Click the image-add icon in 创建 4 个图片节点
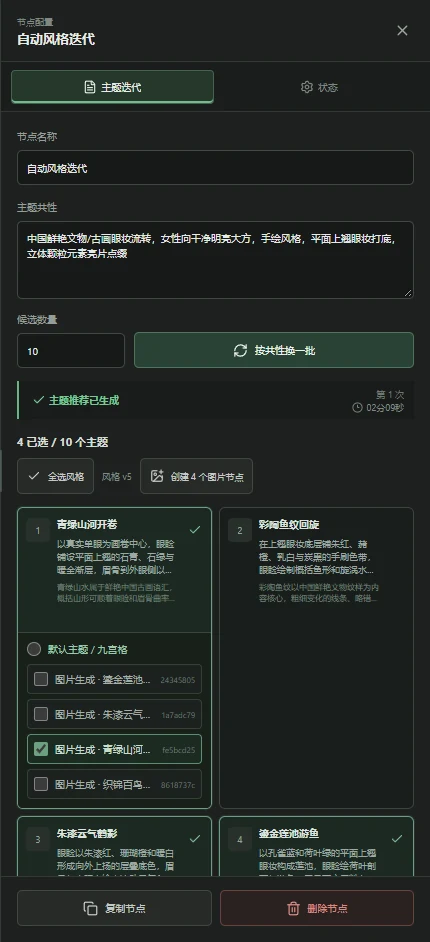Image resolution: width=430 pixels, height=942 pixels. pyautogui.click(x=157, y=476)
